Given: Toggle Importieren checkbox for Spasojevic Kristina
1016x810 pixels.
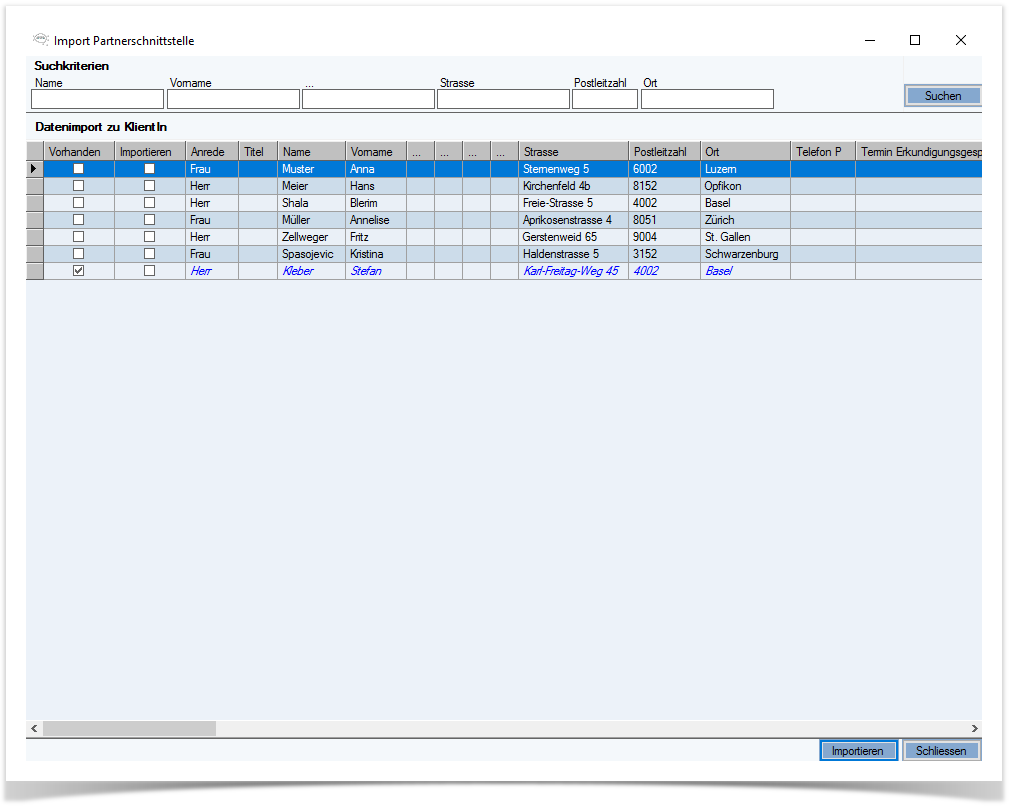Looking at the screenshot, I should tap(150, 254).
